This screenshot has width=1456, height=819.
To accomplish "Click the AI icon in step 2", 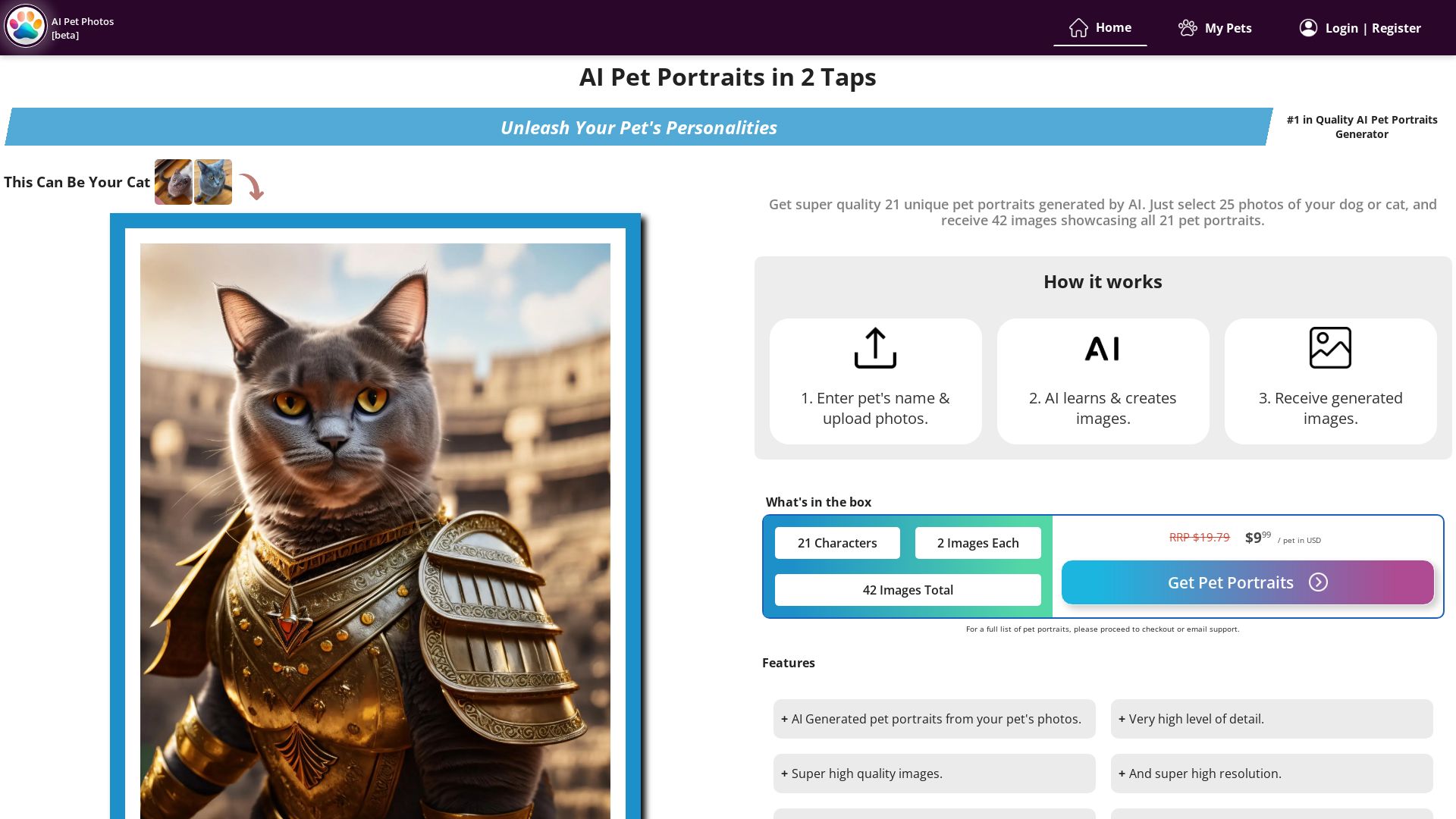I will (x=1102, y=348).
